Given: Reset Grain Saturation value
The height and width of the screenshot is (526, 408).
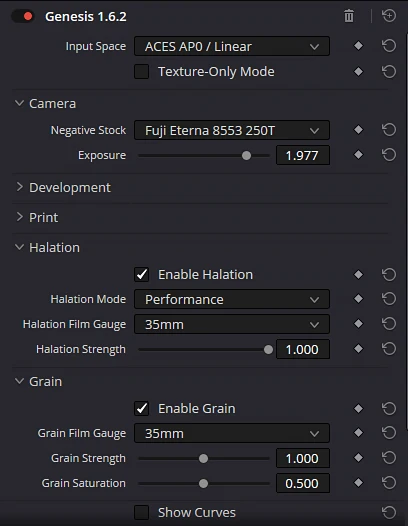Looking at the screenshot, I should [389, 483].
